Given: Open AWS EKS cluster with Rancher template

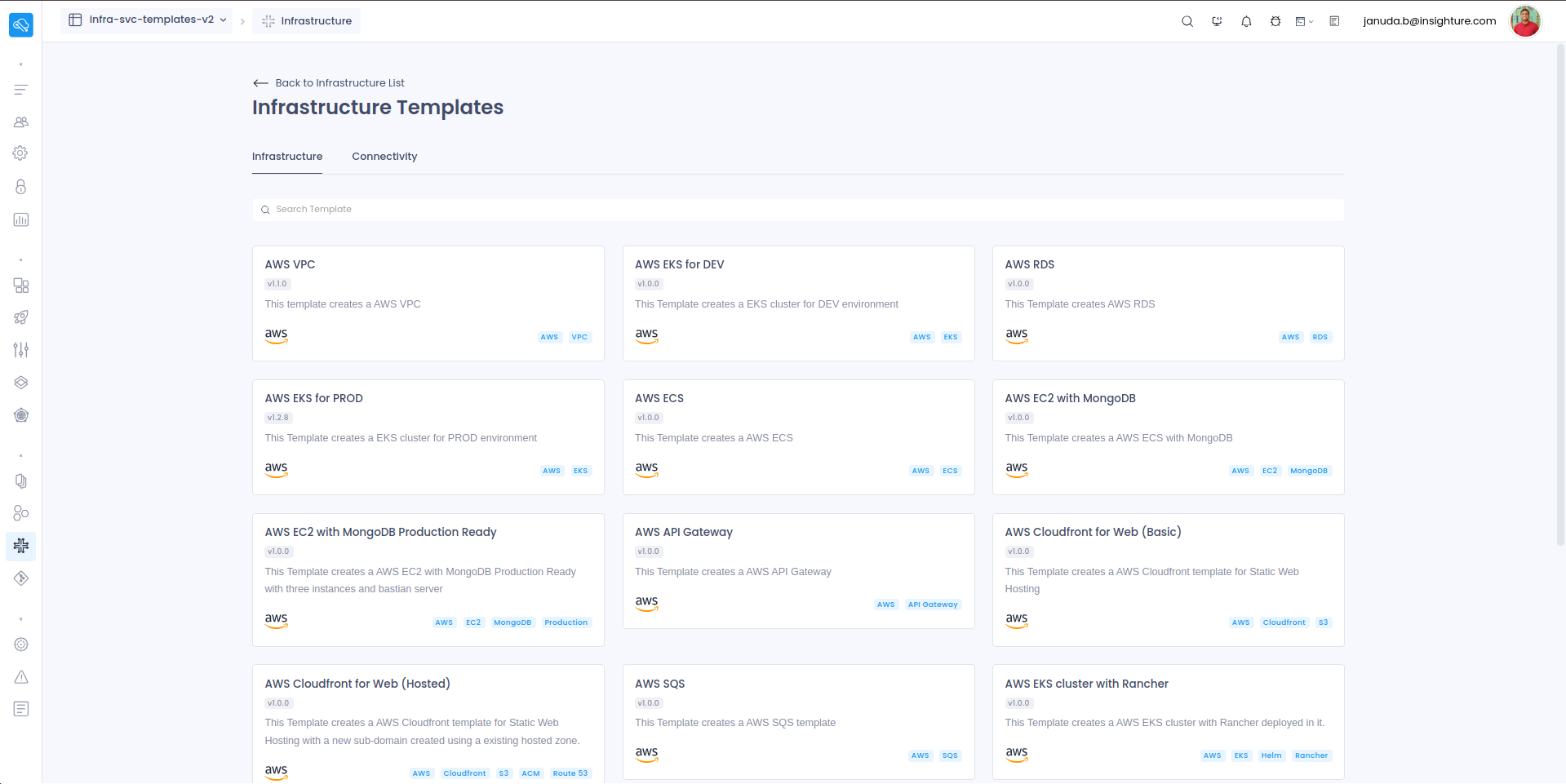Looking at the screenshot, I should pyautogui.click(x=1169, y=722).
